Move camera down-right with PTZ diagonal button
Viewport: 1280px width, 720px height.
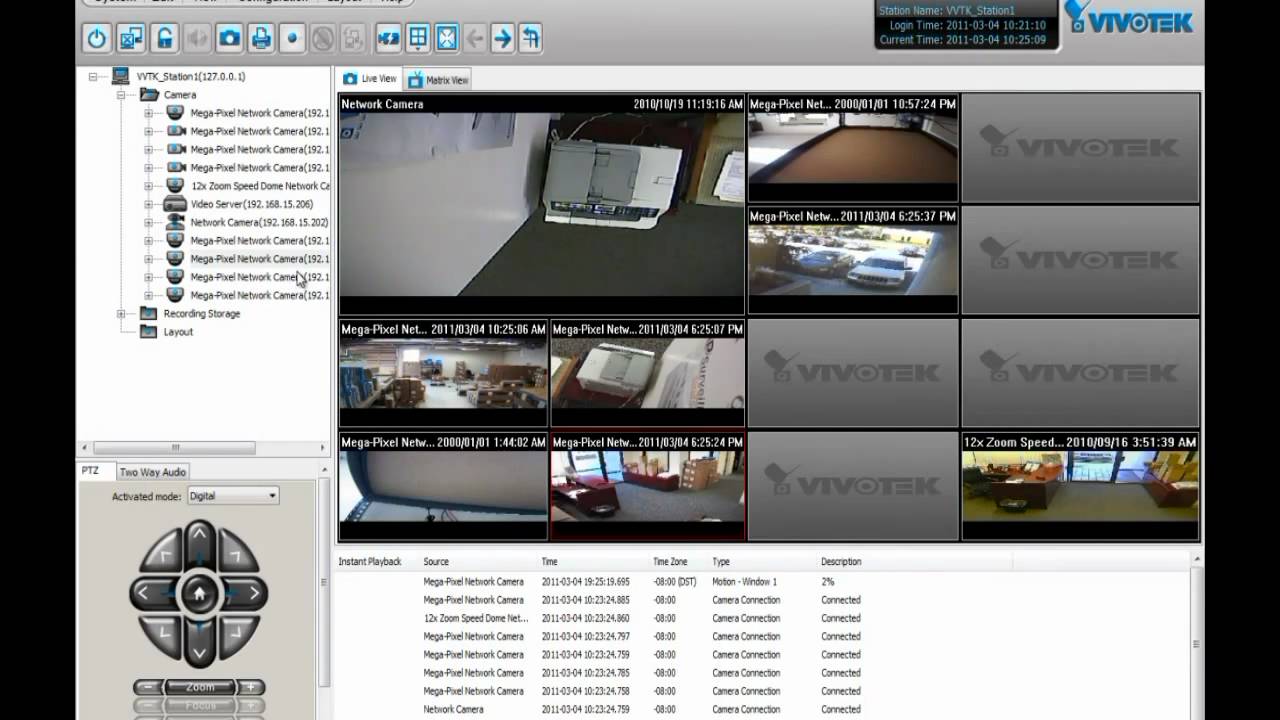tap(238, 634)
